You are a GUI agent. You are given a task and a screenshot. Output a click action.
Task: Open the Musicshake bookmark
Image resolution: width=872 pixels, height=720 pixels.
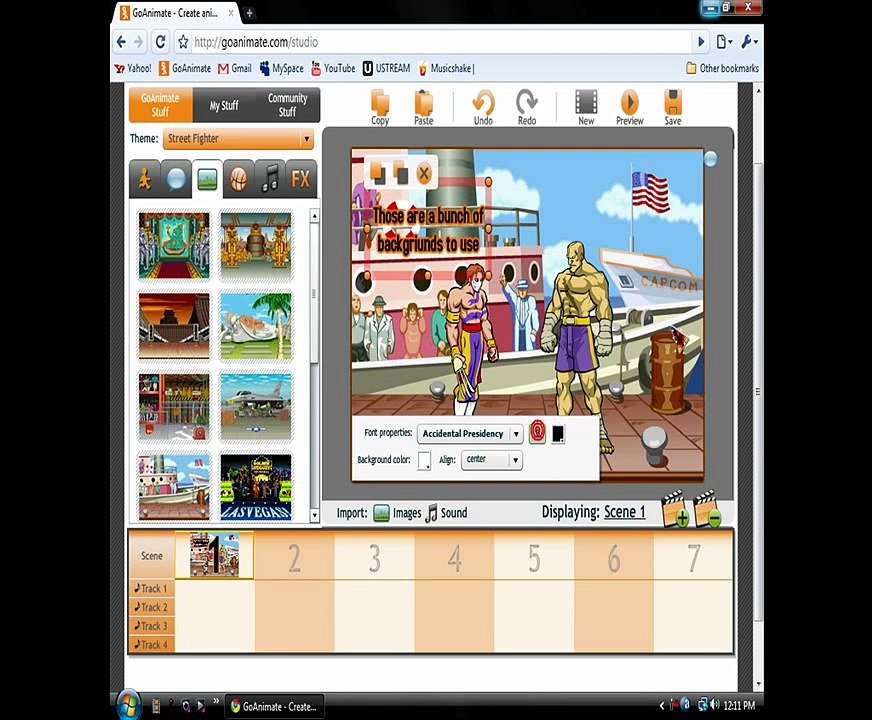coord(446,68)
